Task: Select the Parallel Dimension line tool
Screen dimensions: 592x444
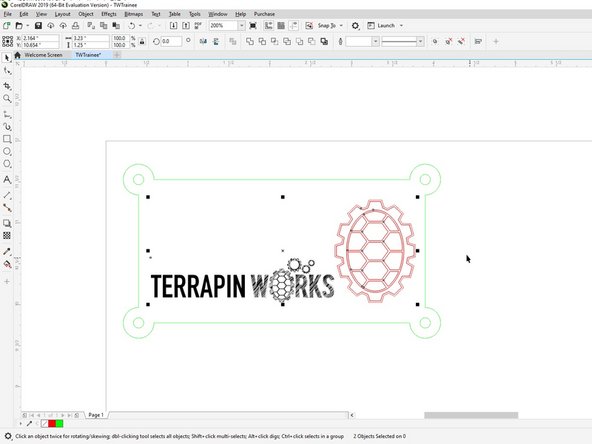Action: click(x=7, y=195)
